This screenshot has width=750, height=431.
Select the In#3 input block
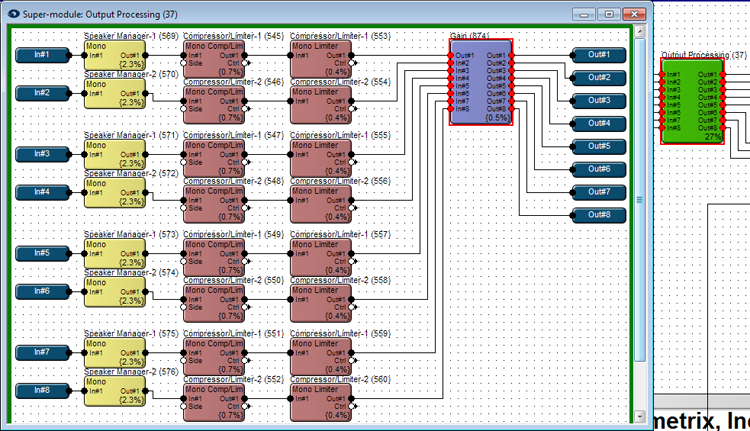[x=42, y=154]
